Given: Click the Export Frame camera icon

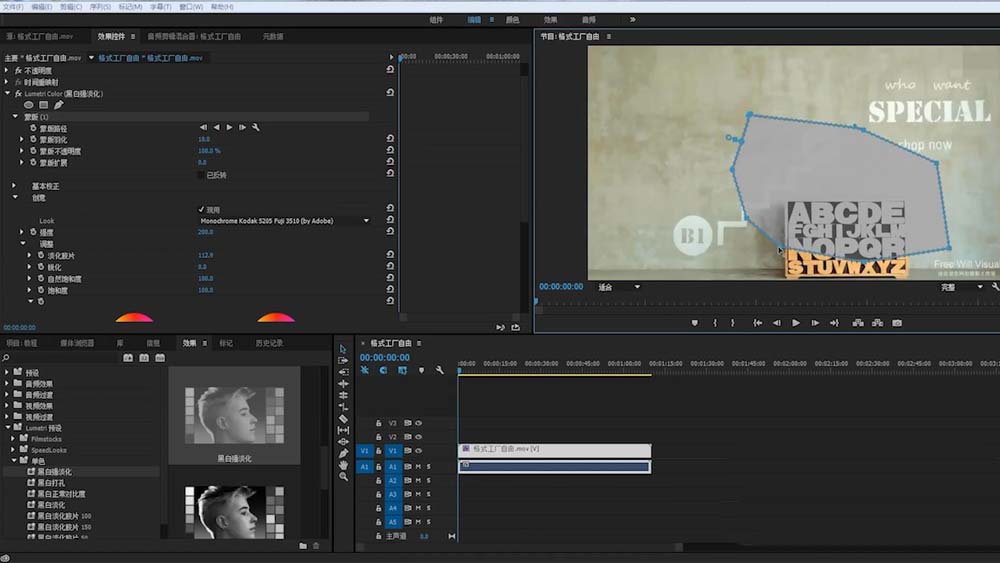Looking at the screenshot, I should coord(896,323).
